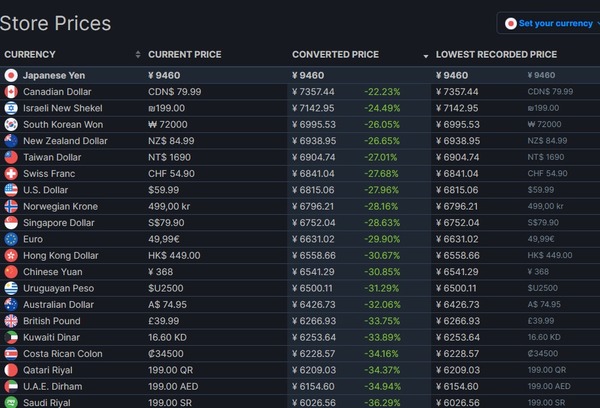Sort by the CURRENCY column header
This screenshot has height=408, width=600.
pyautogui.click(x=30, y=54)
